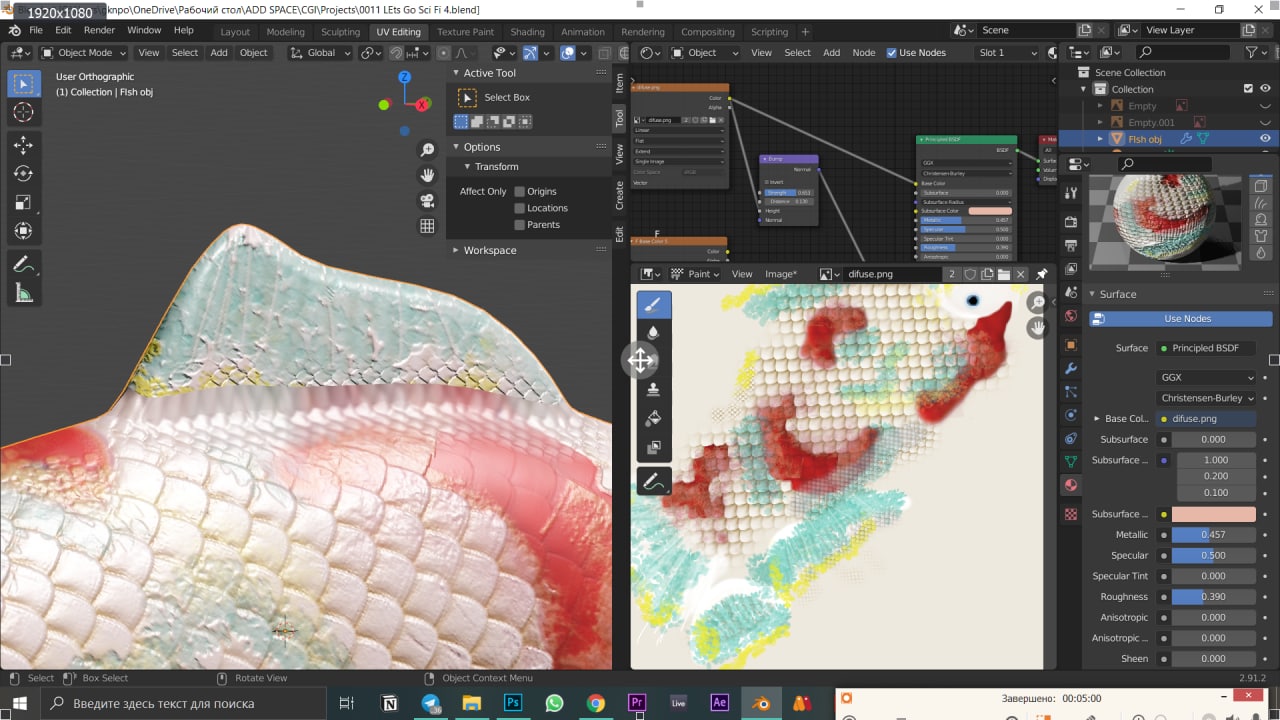Open the Texture properties checker tab
Image resolution: width=1280 pixels, height=720 pixels.
[1071, 514]
